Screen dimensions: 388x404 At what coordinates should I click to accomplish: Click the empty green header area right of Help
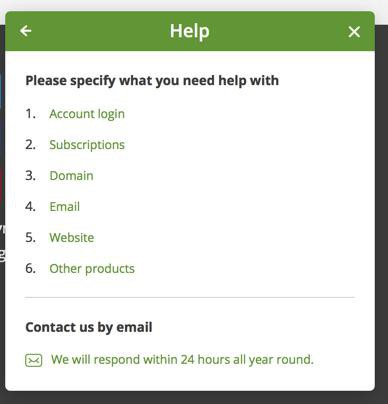tap(278, 31)
